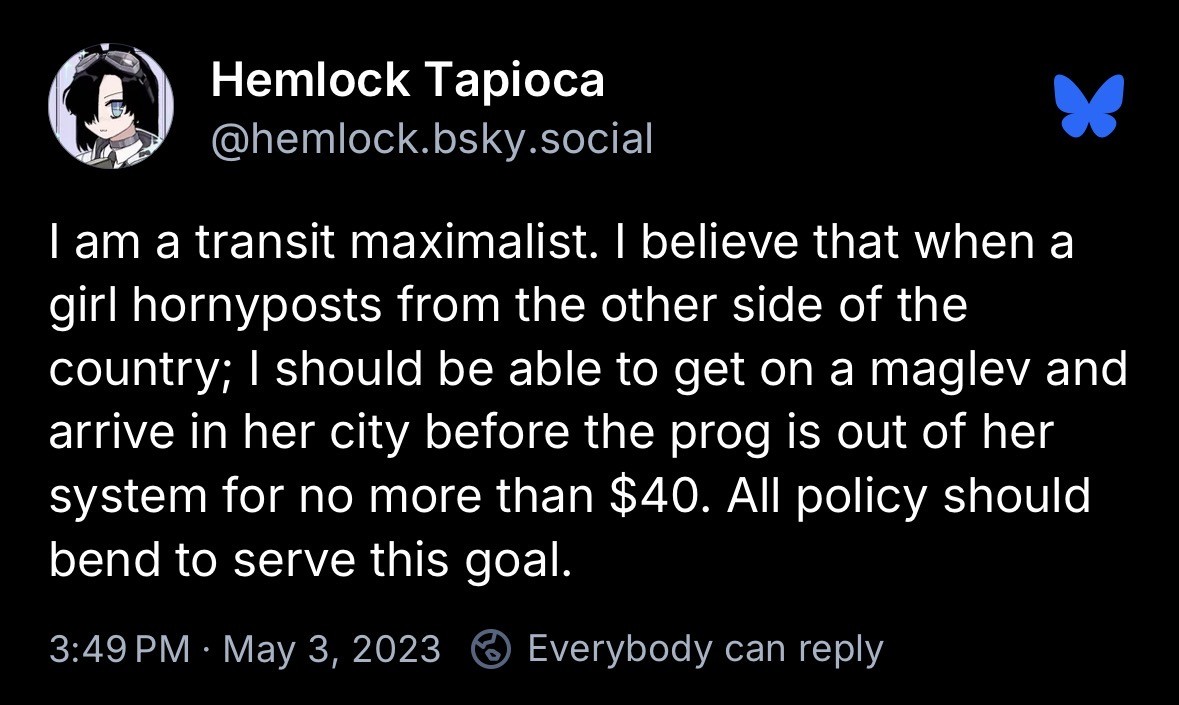
Task: Click the 3:49 PM timestamp
Action: coord(118,649)
